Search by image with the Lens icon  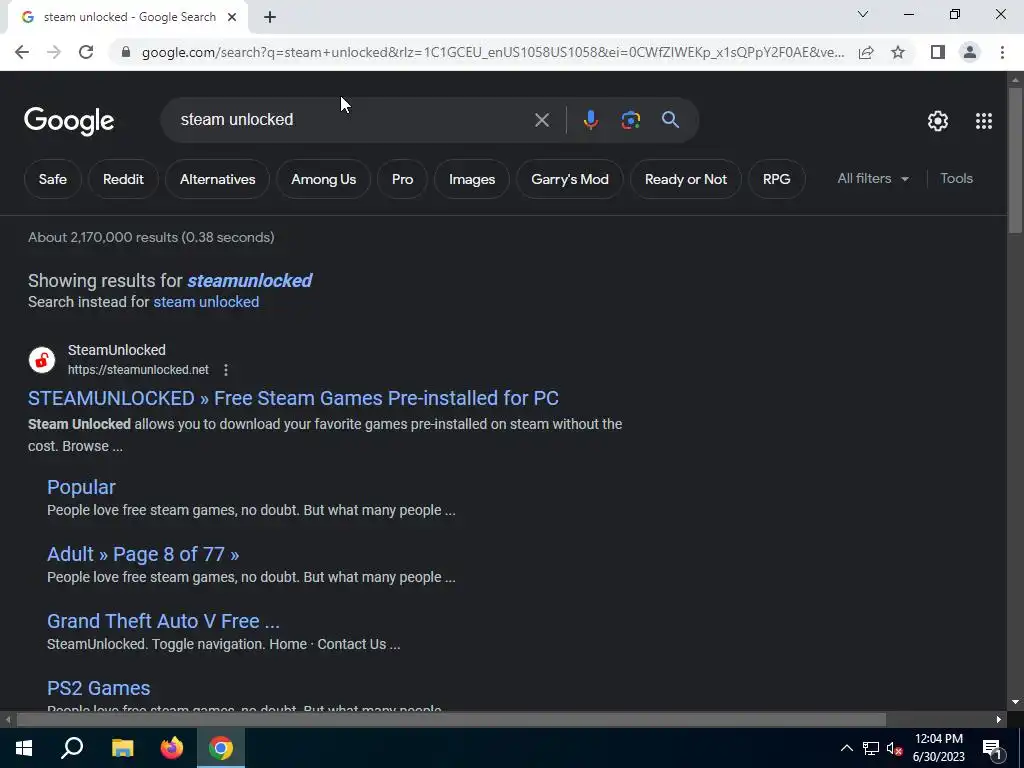click(x=630, y=120)
